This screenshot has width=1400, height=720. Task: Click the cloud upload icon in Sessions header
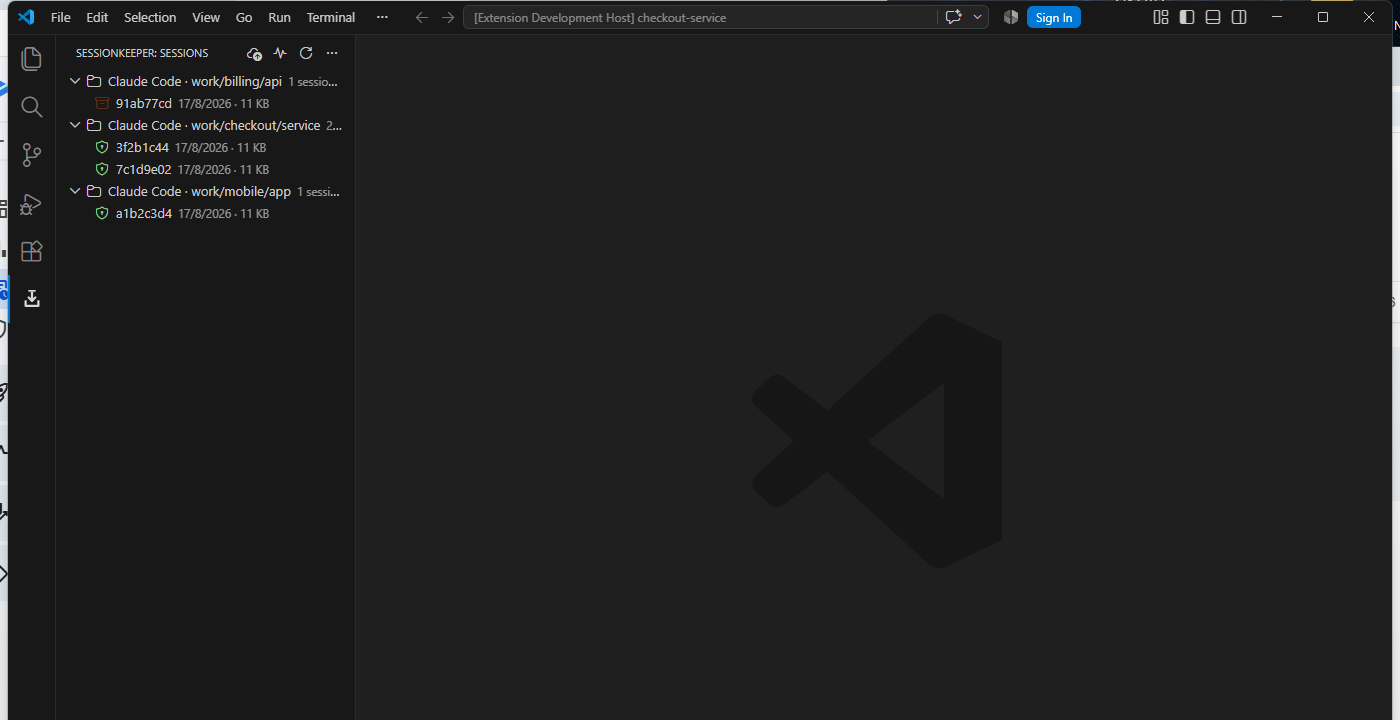254,53
